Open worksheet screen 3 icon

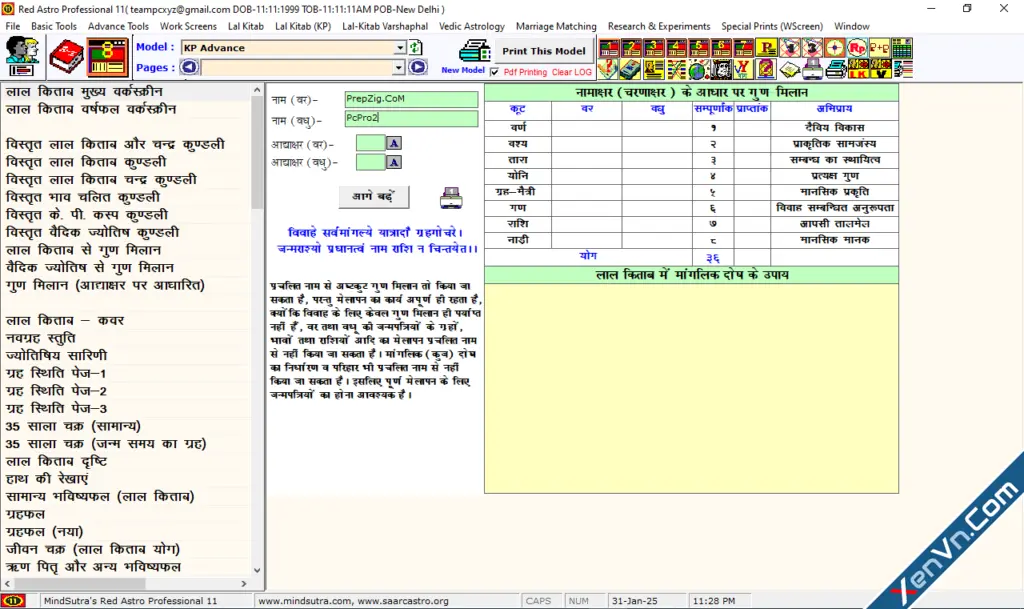click(653, 48)
